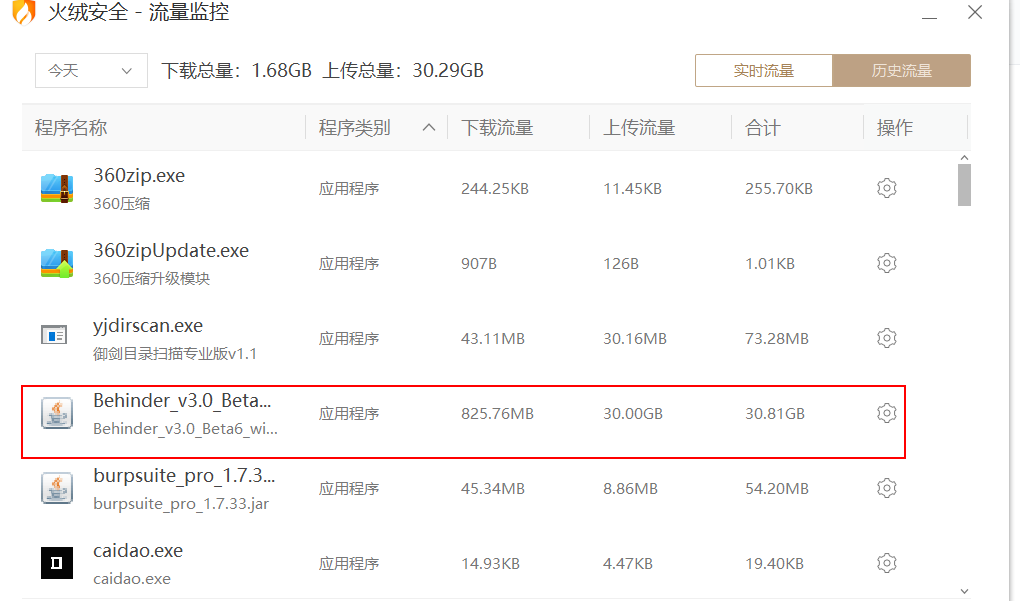1020x601 pixels.
Task: Open the 今天 date range dropdown
Action: click(91, 70)
